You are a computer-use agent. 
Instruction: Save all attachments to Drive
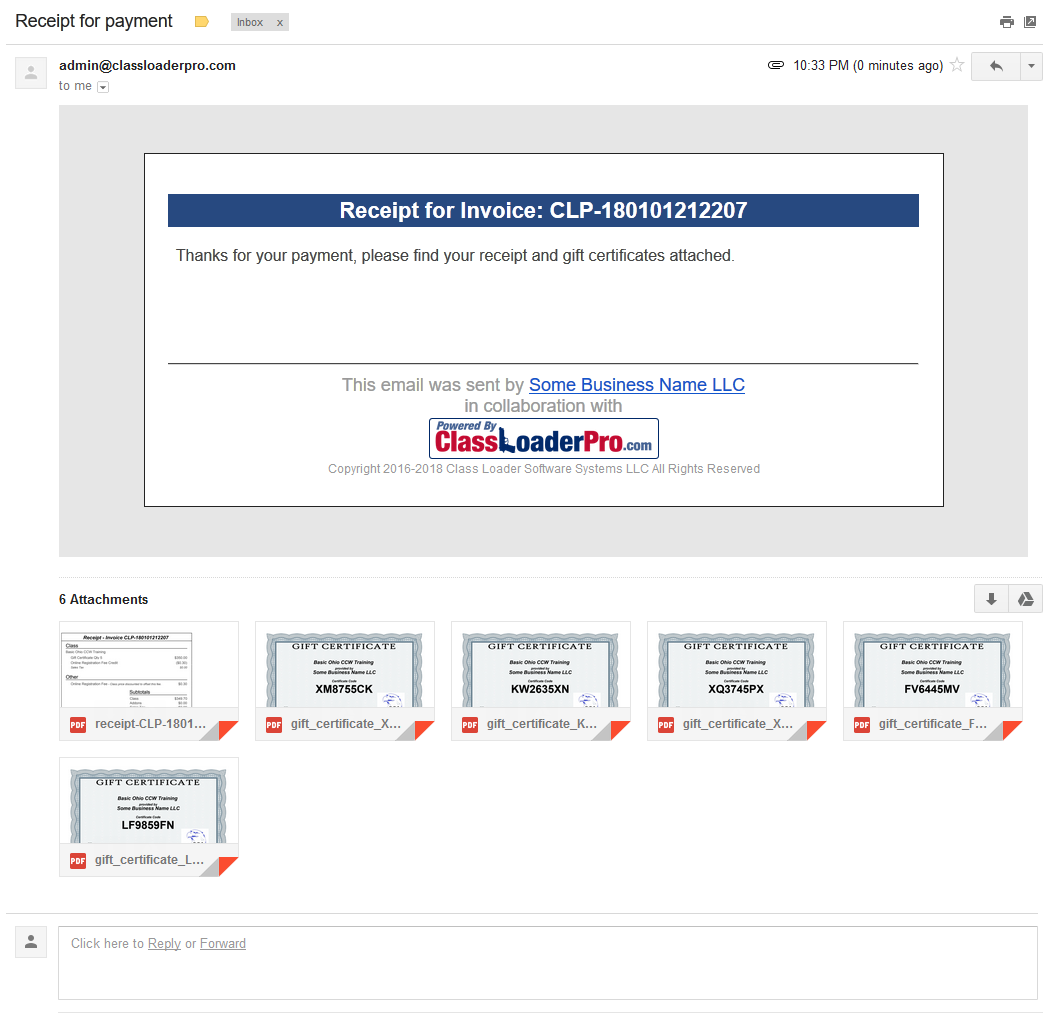[x=1025, y=599]
